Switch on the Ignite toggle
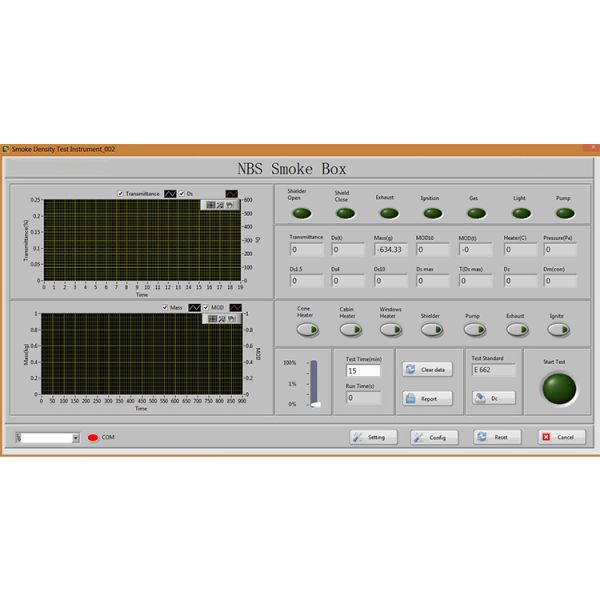The image size is (600, 600). (557, 329)
